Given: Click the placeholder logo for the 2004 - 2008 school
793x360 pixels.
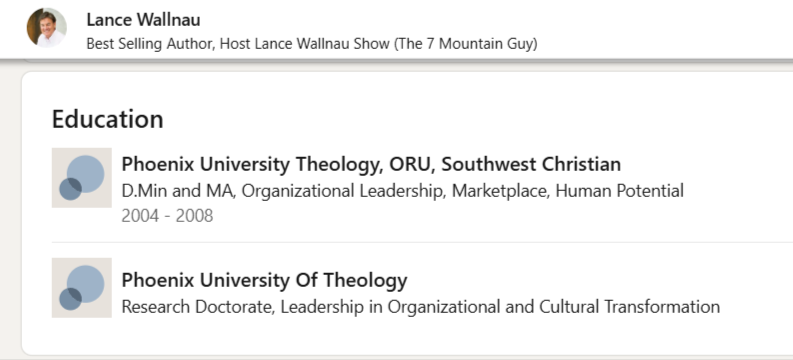Looking at the screenshot, I should point(82,178).
